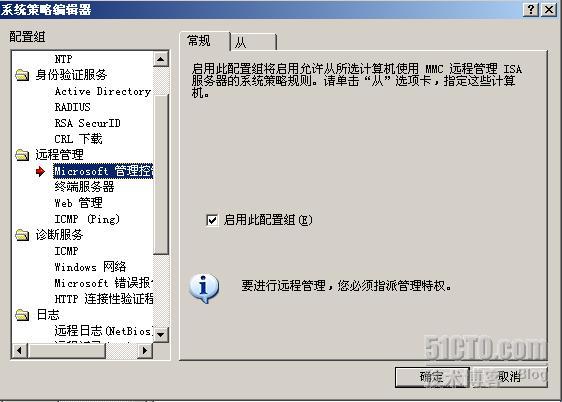
Task: Select the RADIUS configuration item
Action: coord(72,107)
